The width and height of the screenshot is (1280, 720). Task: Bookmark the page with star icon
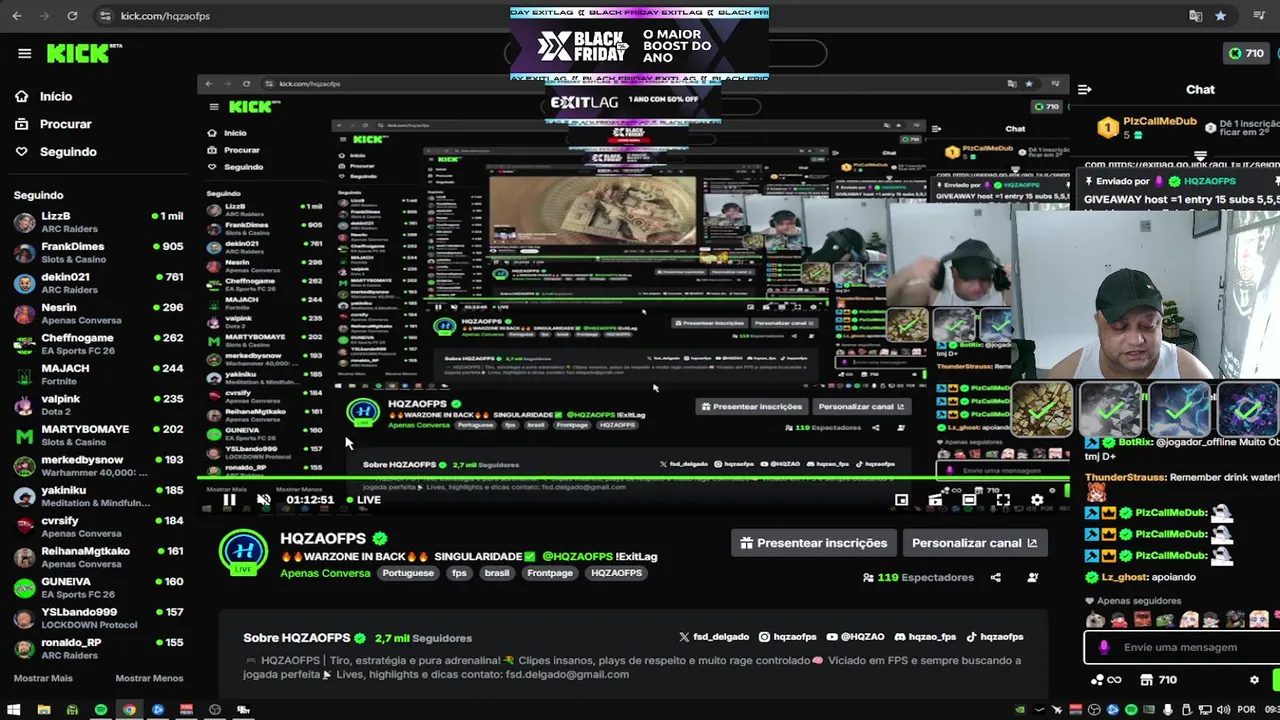point(1220,16)
